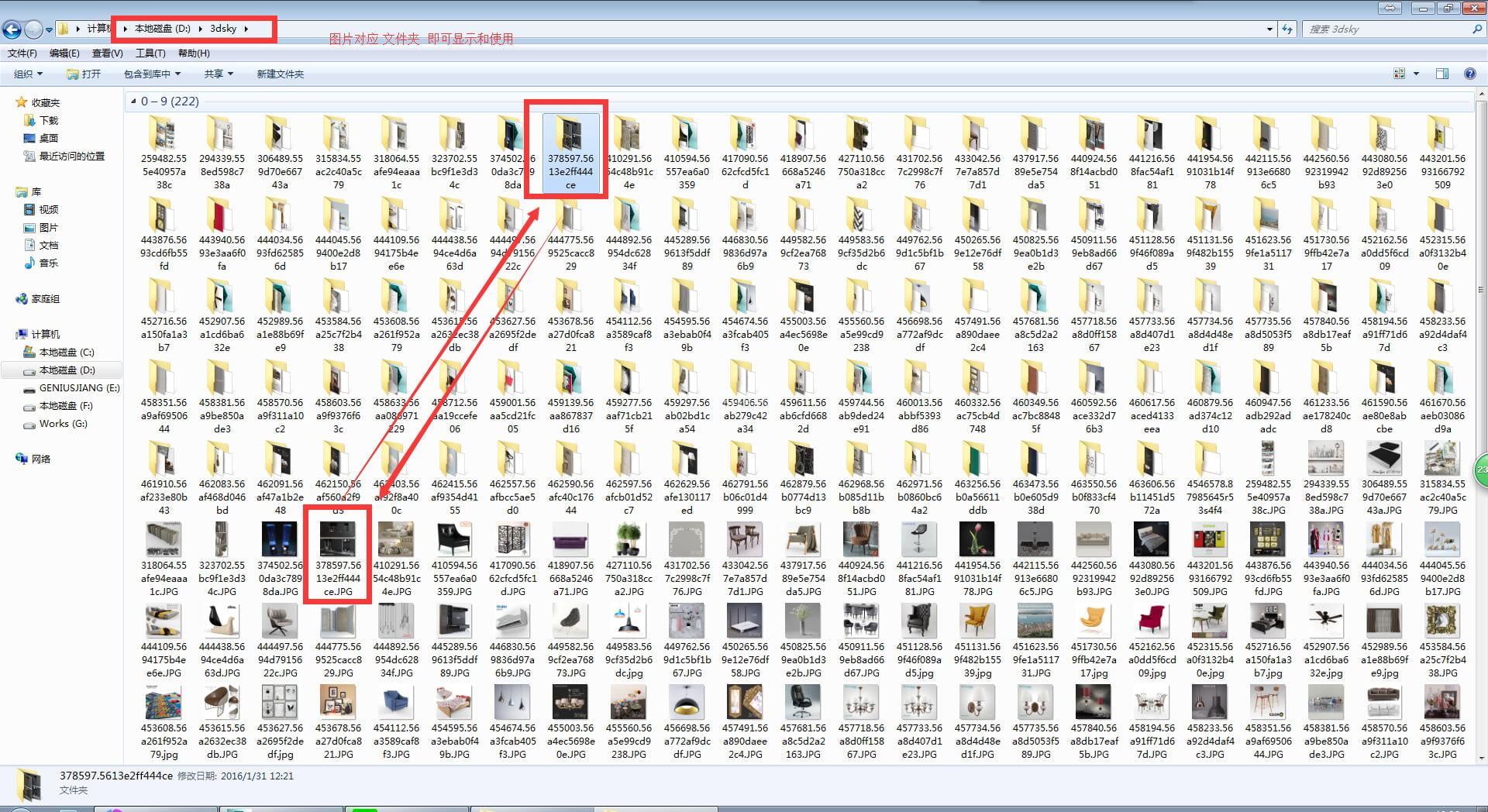Screen dimensions: 1488x812
Task: Open the 工具(T) menu
Action: (150, 53)
